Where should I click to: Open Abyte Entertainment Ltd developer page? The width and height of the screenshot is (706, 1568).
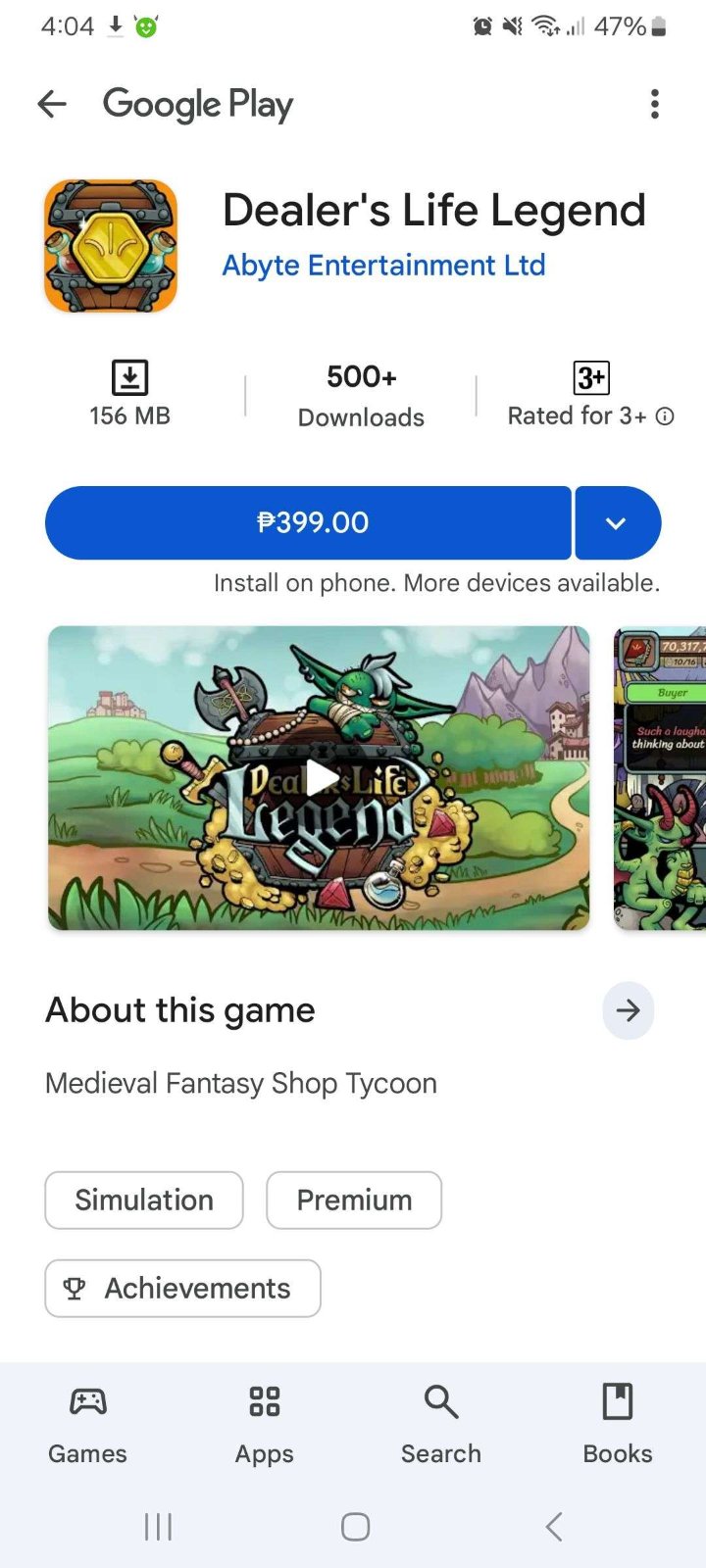[383, 266]
